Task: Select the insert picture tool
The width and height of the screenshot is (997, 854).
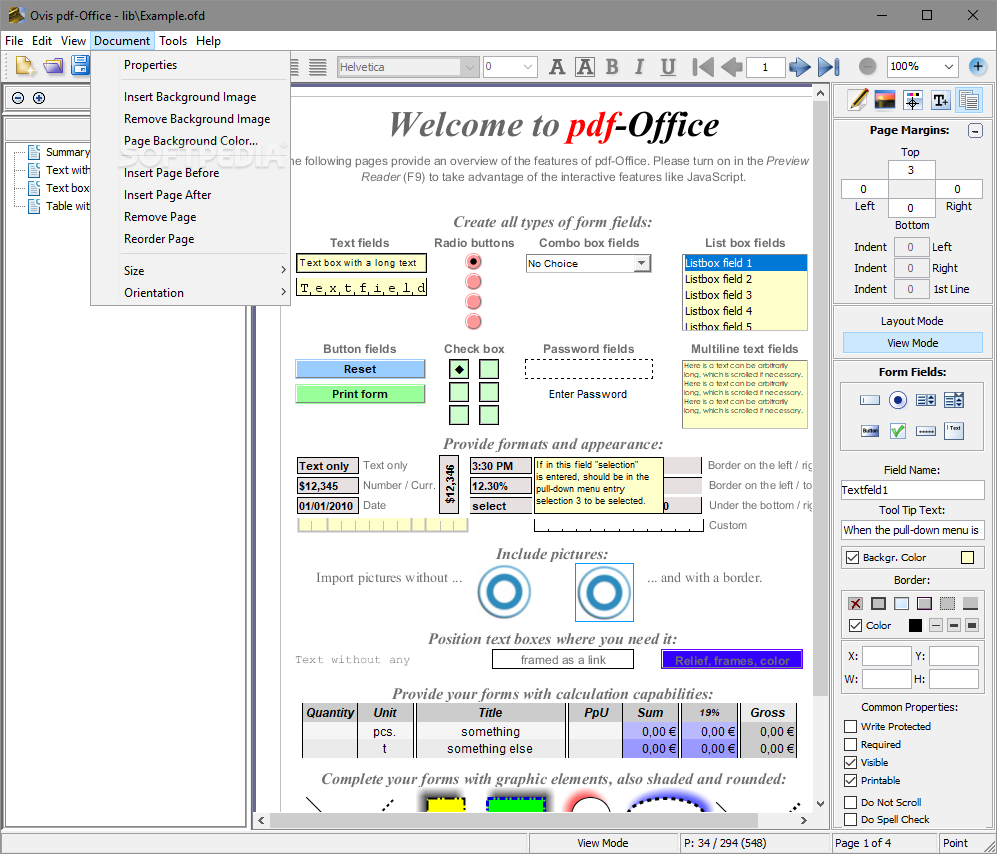Action: click(885, 100)
